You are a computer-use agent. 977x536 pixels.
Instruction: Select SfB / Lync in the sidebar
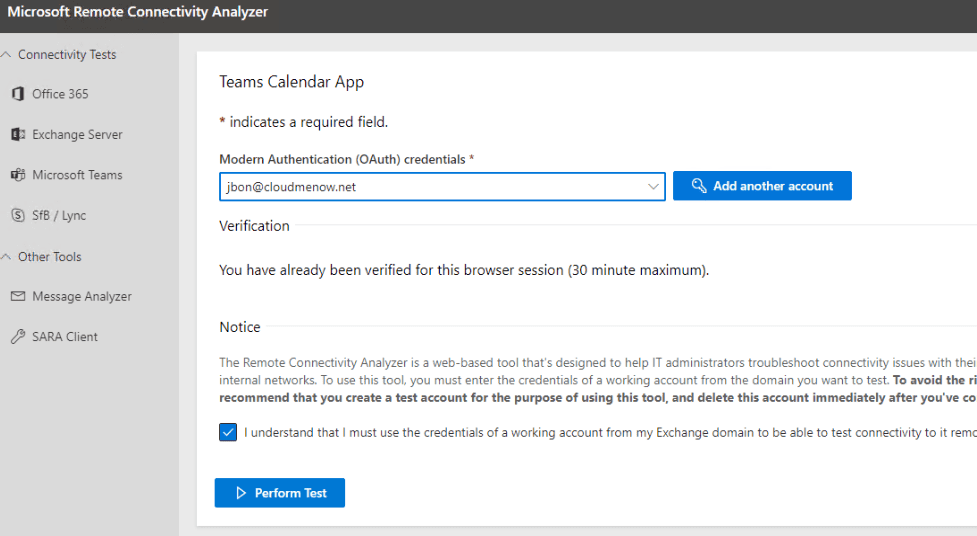pyautogui.click(x=59, y=215)
